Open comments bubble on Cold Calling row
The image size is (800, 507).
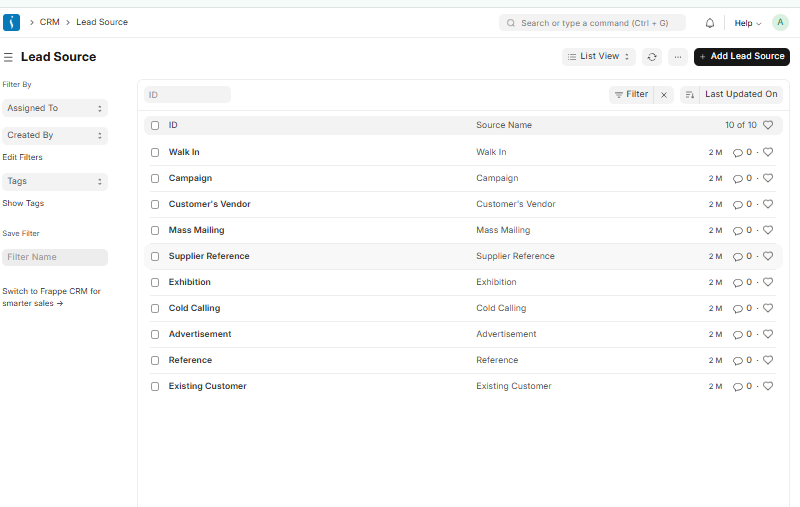point(738,309)
